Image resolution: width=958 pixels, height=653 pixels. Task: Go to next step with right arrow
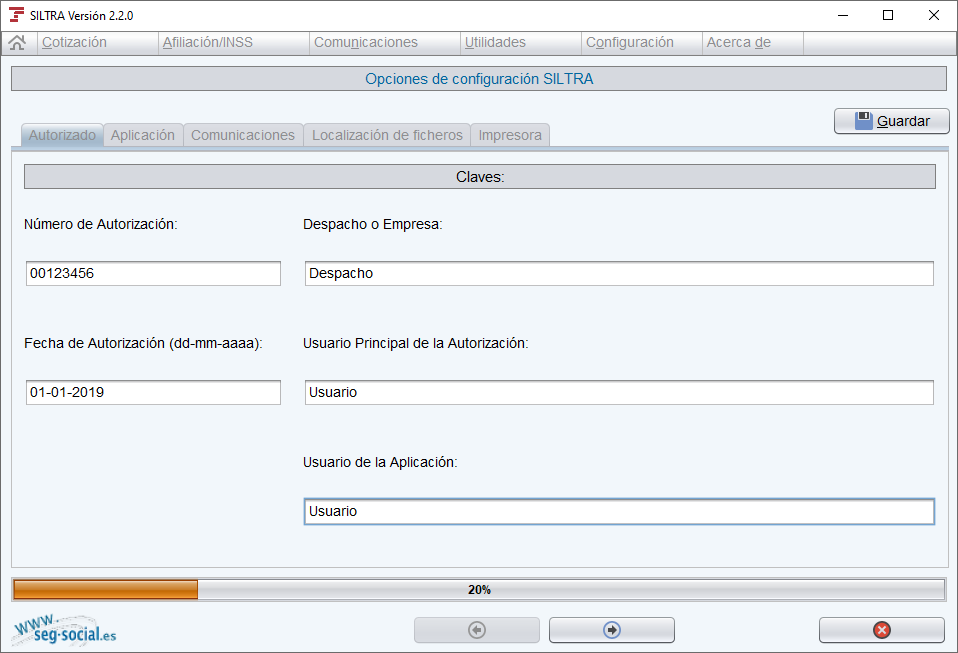[x=612, y=630]
